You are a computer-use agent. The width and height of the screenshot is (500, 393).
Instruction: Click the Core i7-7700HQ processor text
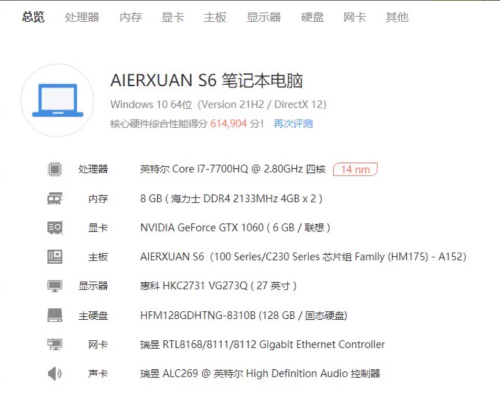[233, 169]
